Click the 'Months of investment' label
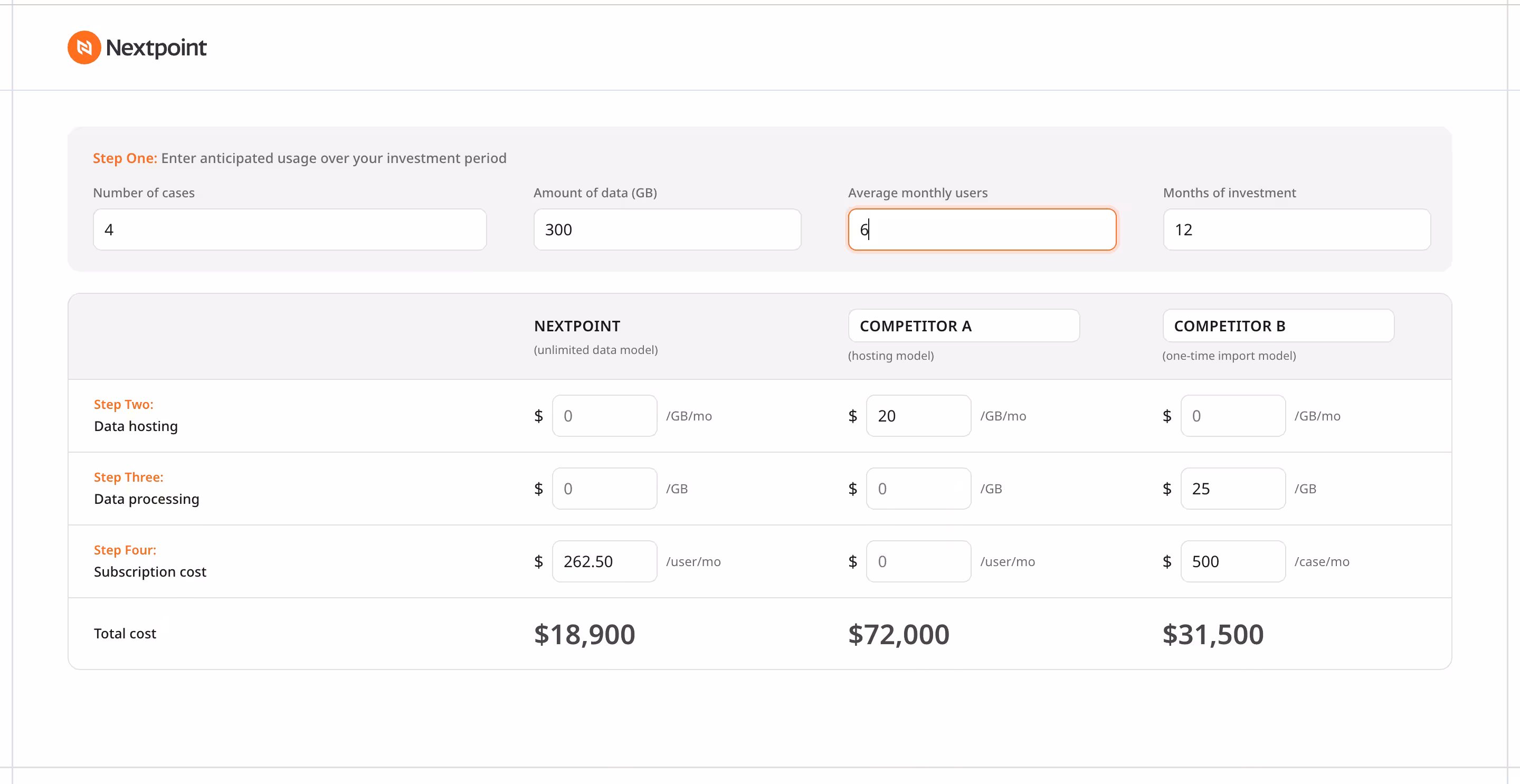The image size is (1520, 784). 1229,193
